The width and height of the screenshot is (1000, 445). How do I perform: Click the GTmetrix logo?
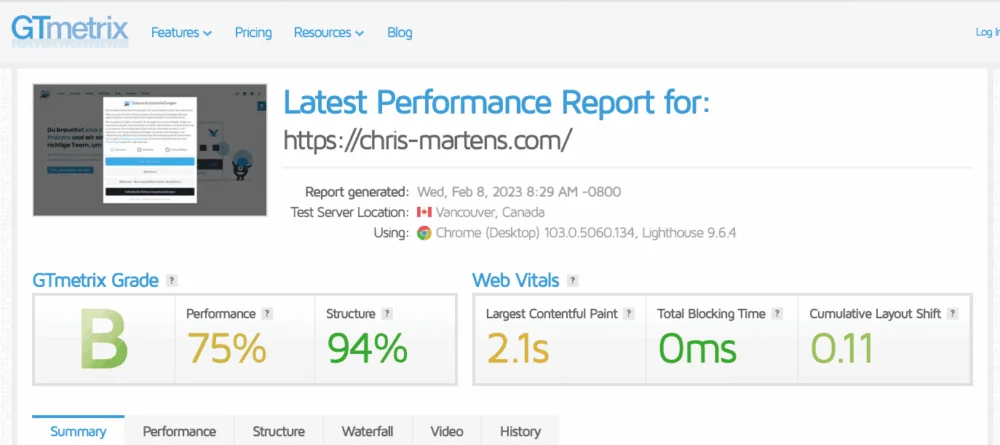pos(70,30)
